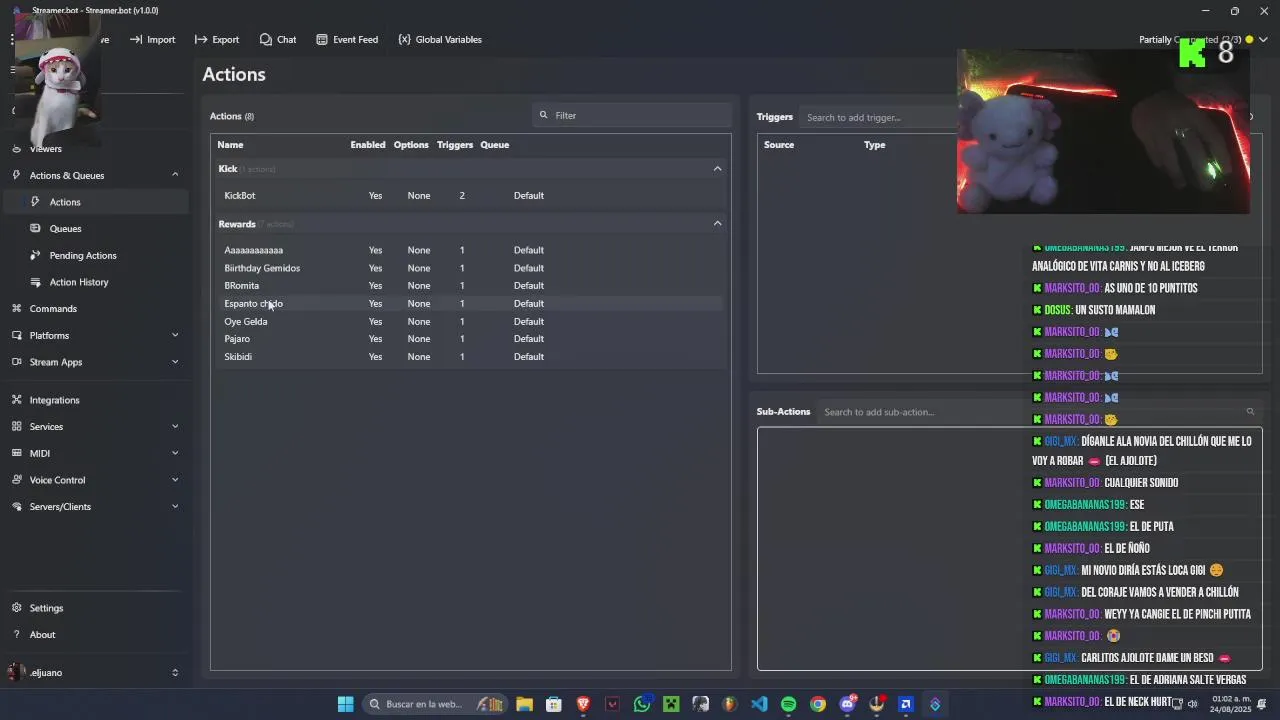Select the Actions icon in the sidebar
The image size is (1280, 720).
point(35,202)
